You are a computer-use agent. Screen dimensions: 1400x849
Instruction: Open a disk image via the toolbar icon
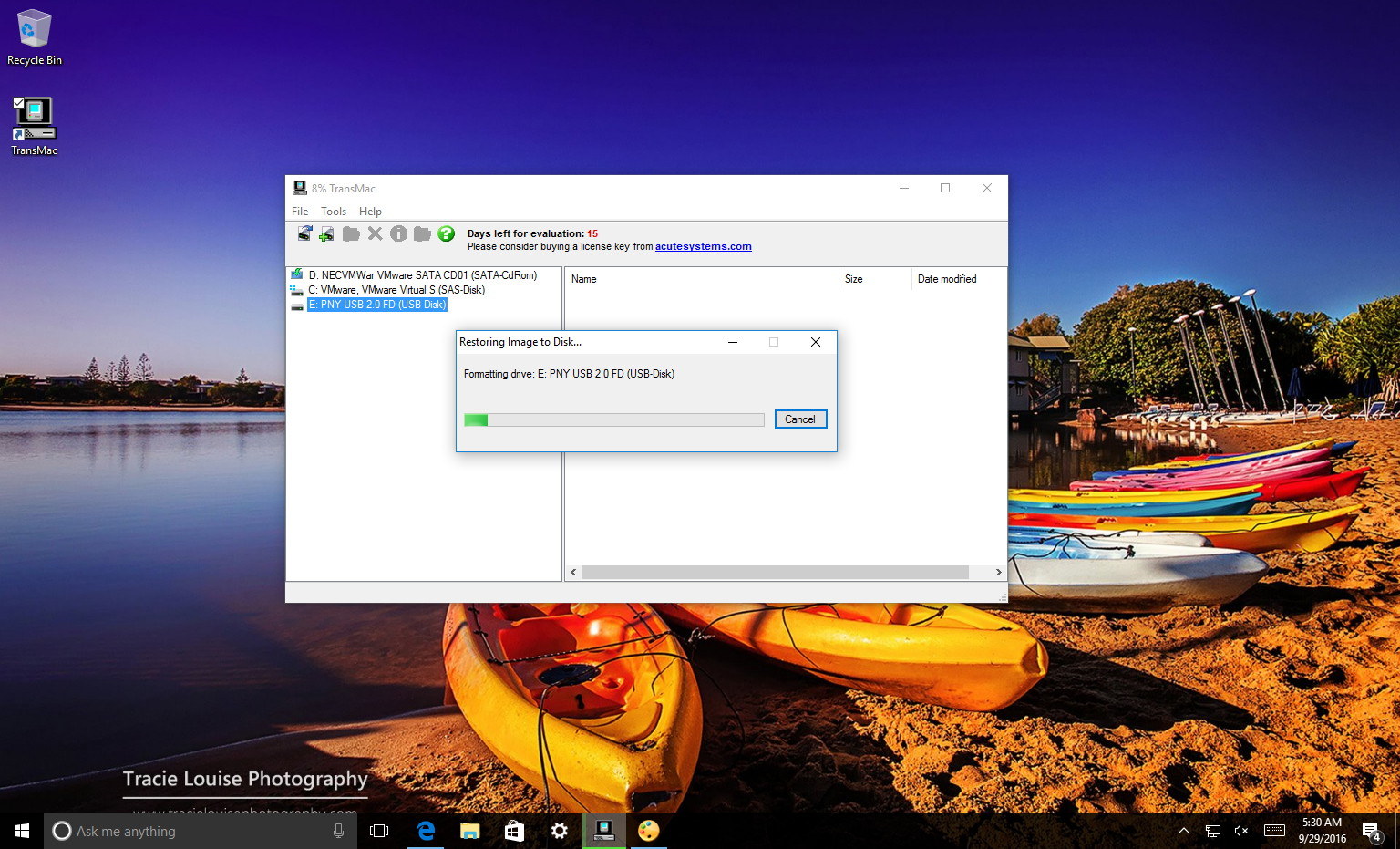click(304, 233)
